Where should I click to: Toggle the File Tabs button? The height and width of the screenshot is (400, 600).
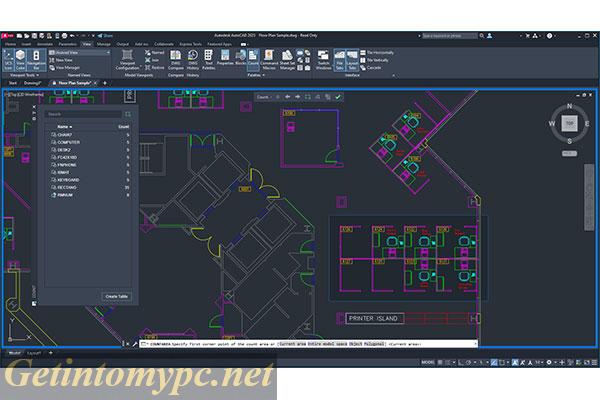pyautogui.click(x=339, y=60)
